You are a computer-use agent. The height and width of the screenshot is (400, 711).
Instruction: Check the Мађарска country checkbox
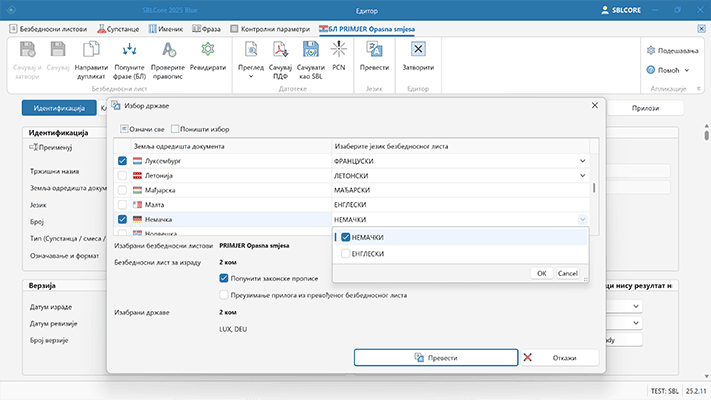pyautogui.click(x=122, y=190)
